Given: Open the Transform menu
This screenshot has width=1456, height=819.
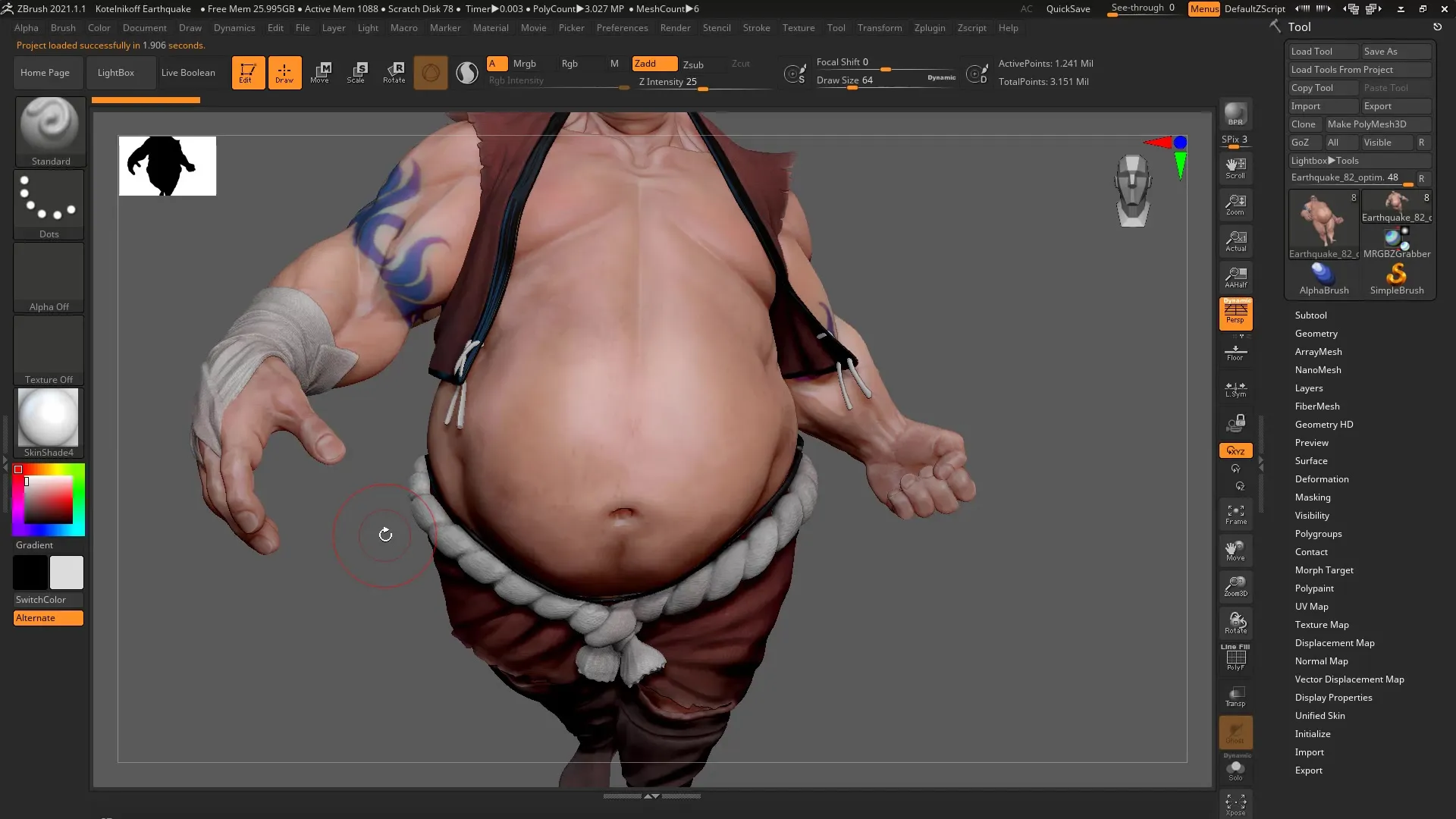Looking at the screenshot, I should pos(879,28).
